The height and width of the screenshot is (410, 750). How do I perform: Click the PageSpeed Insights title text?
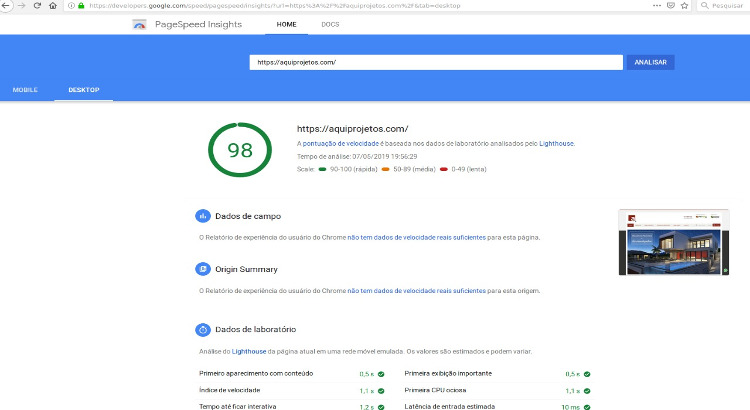199,24
